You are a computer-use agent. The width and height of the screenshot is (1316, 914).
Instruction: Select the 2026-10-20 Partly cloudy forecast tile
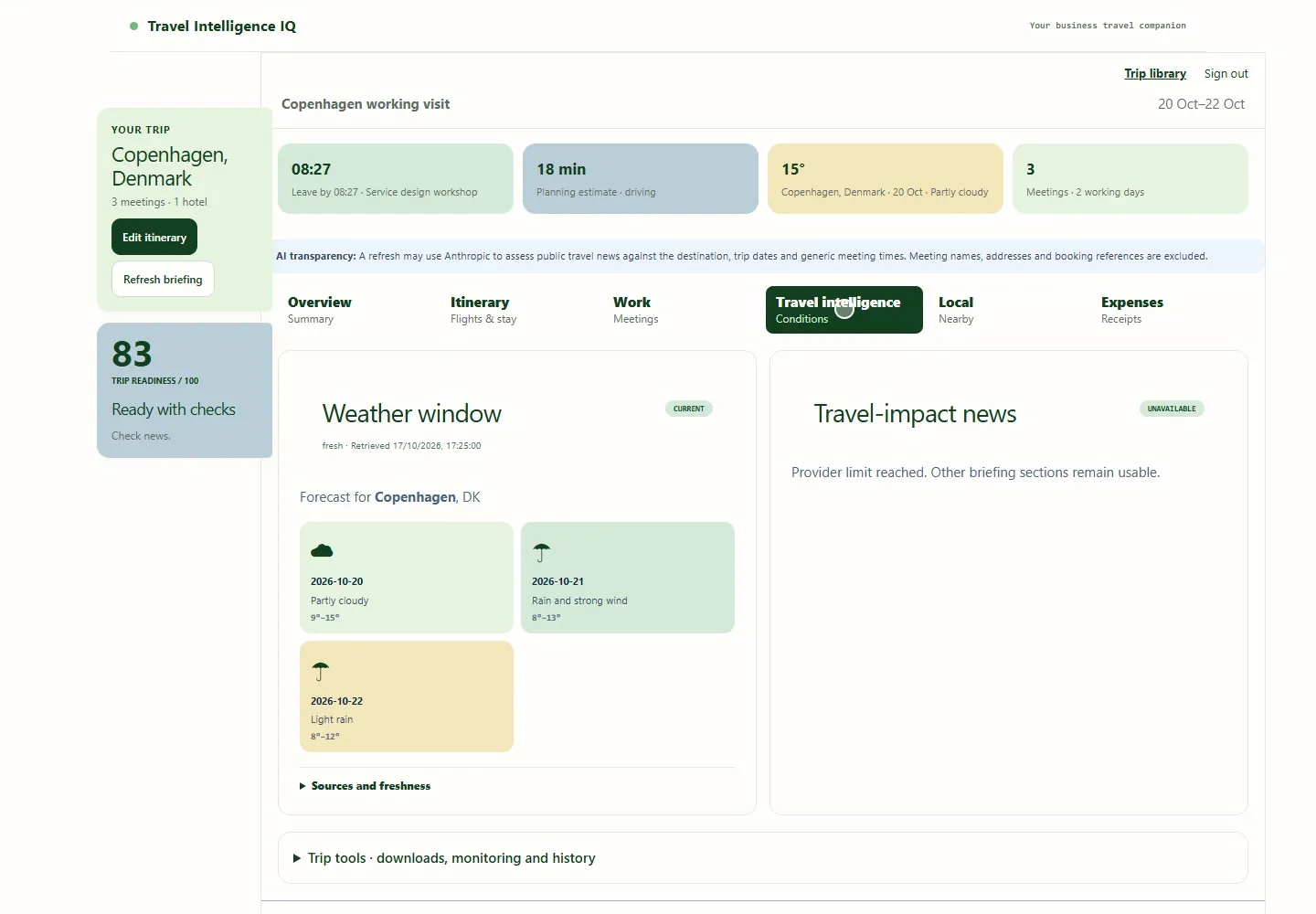pyautogui.click(x=407, y=578)
